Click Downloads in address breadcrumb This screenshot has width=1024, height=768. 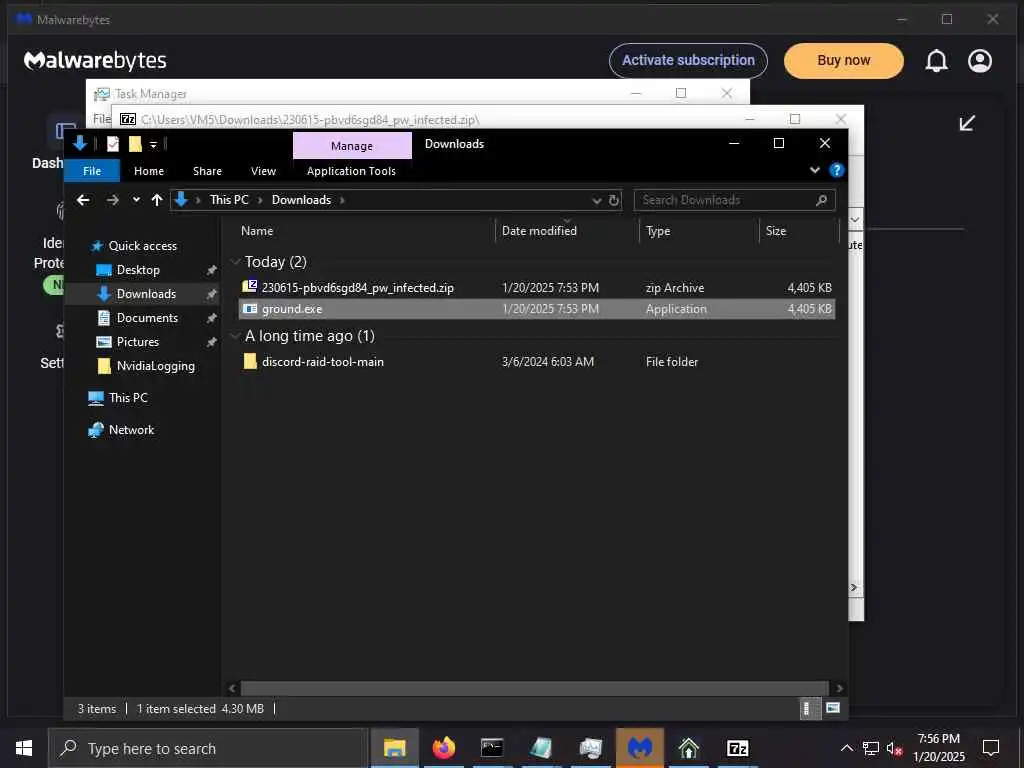click(x=301, y=200)
